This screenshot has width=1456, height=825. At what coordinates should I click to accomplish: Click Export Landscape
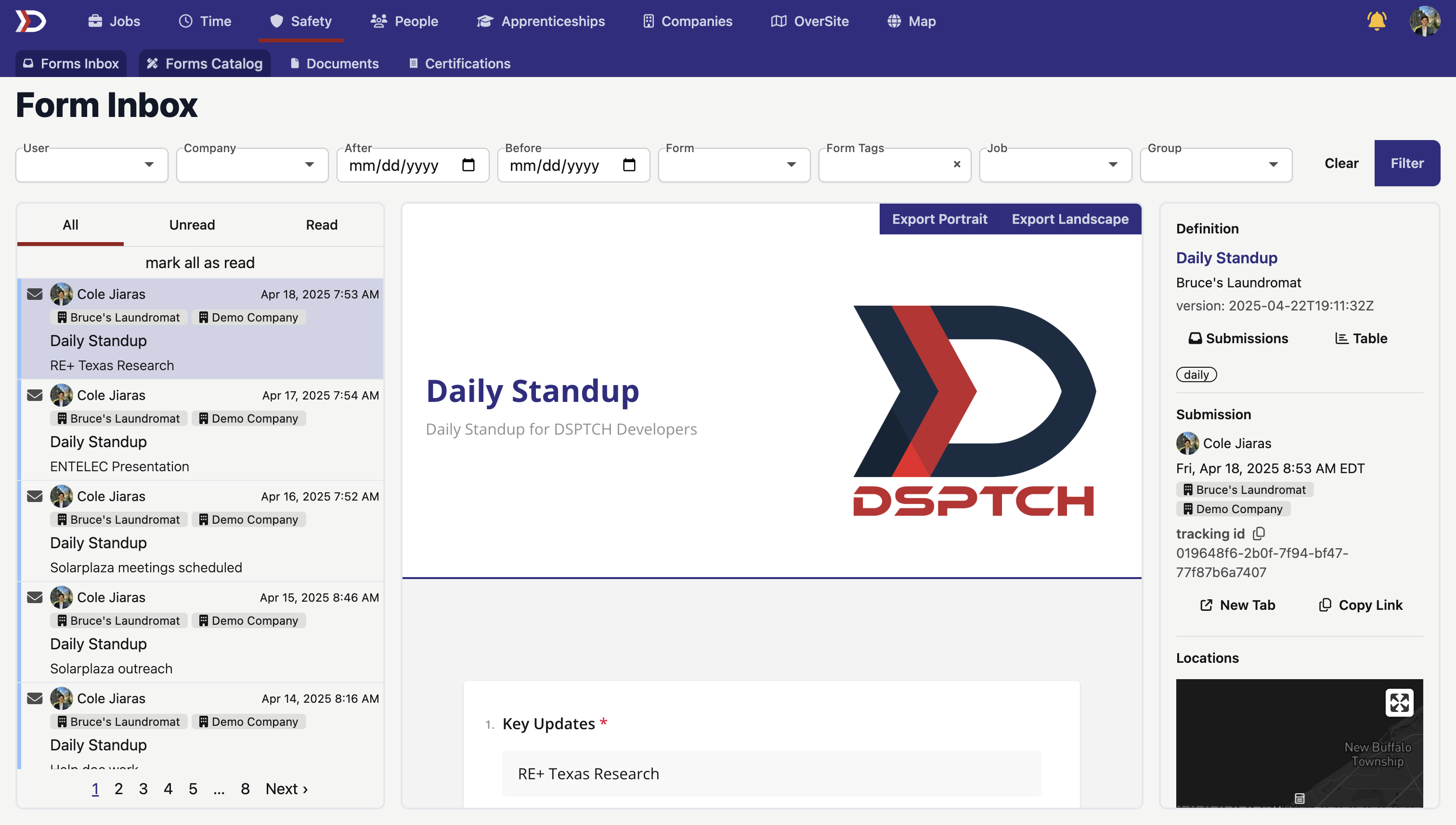click(x=1070, y=219)
